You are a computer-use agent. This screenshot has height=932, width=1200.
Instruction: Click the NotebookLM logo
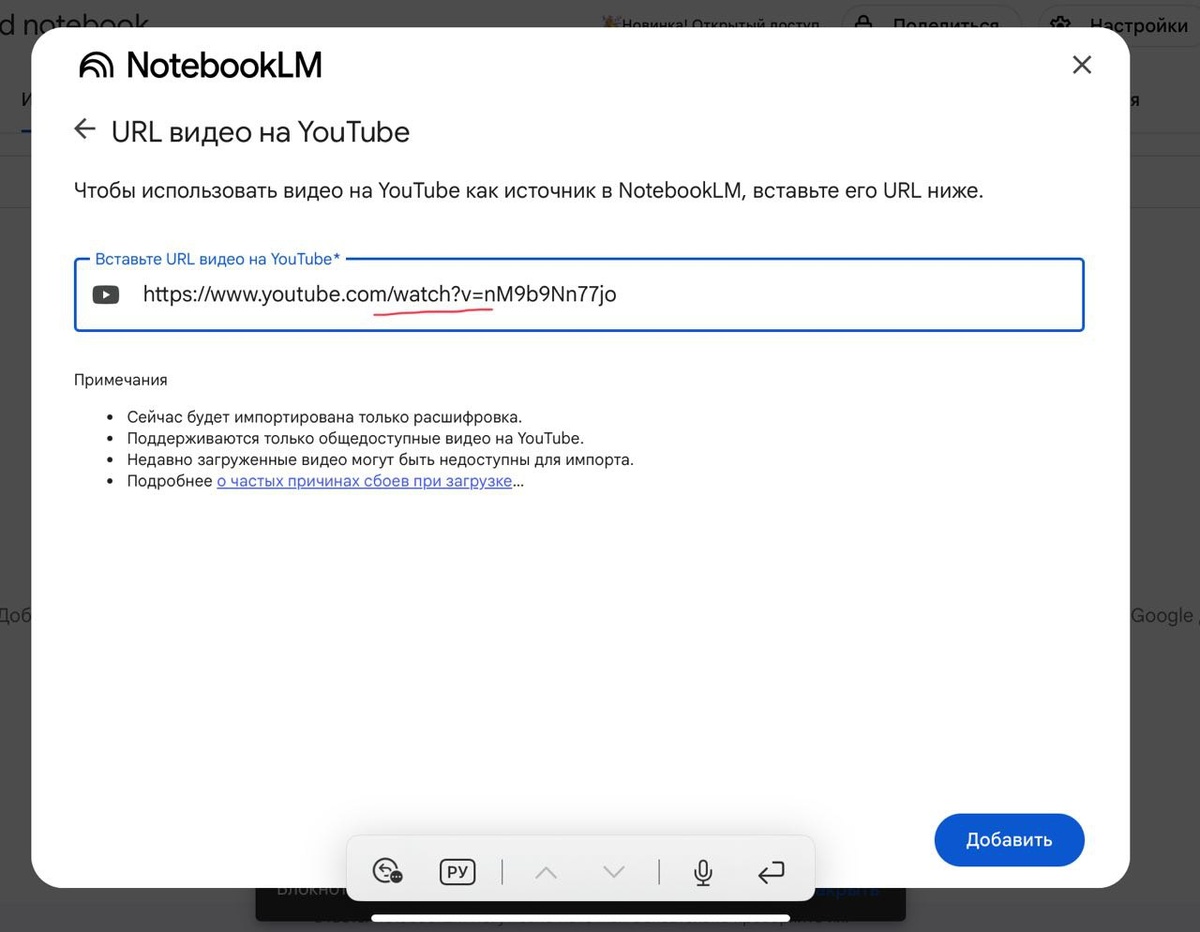click(x=200, y=66)
